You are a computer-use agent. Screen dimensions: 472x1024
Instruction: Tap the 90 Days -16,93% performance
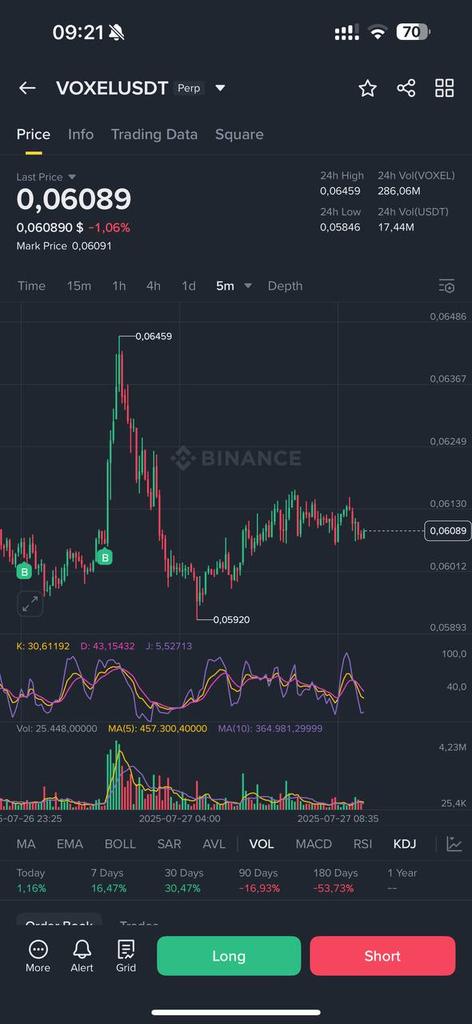(259, 880)
